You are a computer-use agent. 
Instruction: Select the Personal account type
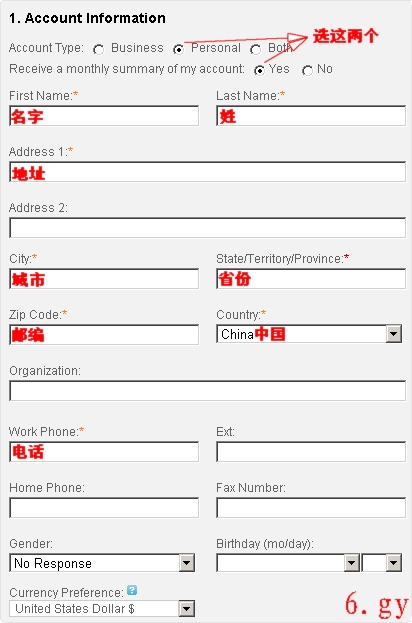[178, 49]
